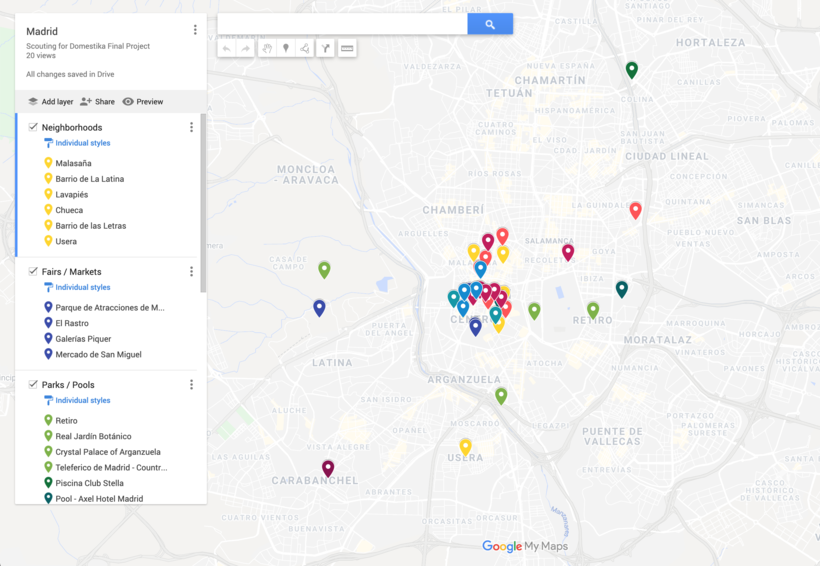
Task: Click the yellow pin at Usera
Action: click(x=465, y=447)
